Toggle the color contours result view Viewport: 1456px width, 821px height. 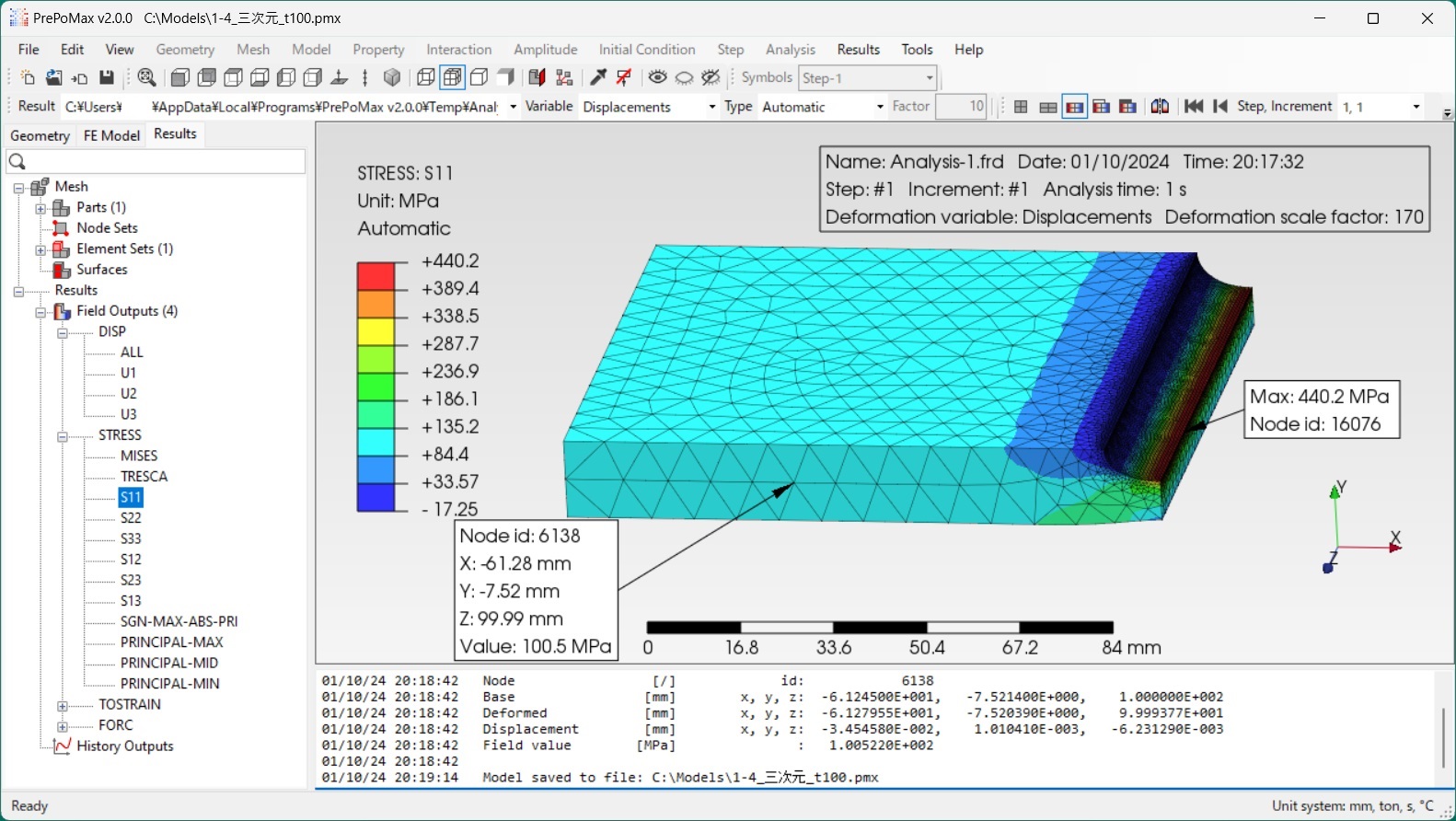1075,107
